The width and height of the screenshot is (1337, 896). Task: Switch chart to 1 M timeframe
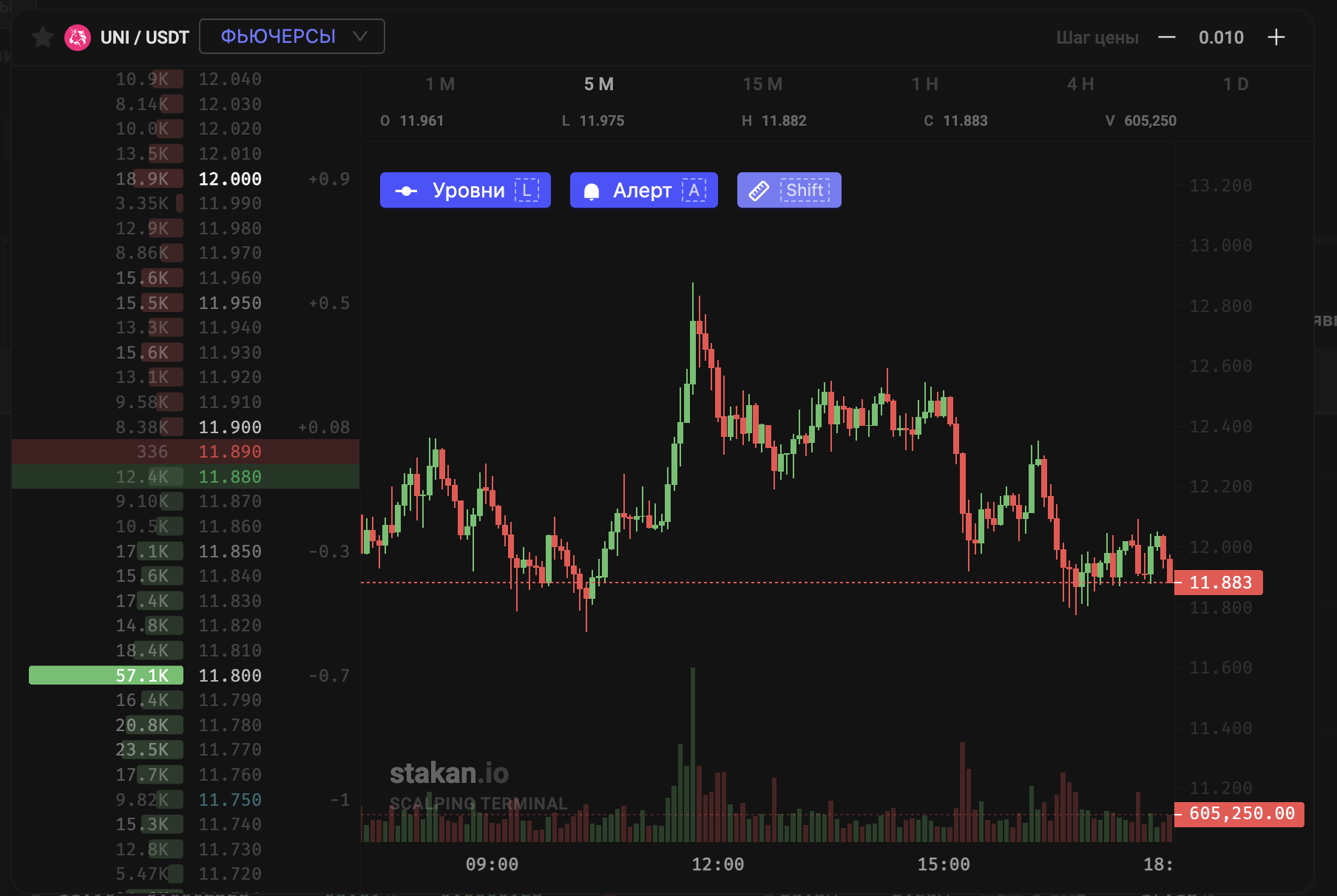pyautogui.click(x=440, y=84)
